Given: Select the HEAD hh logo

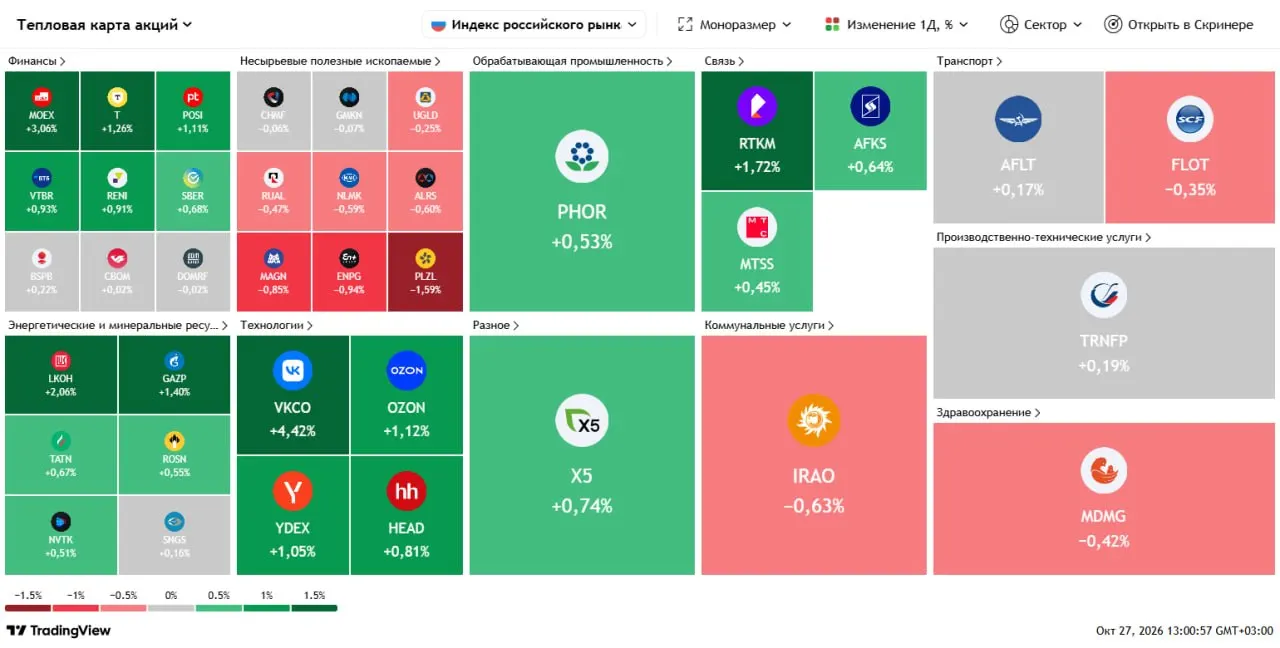Looking at the screenshot, I should click(407, 491).
